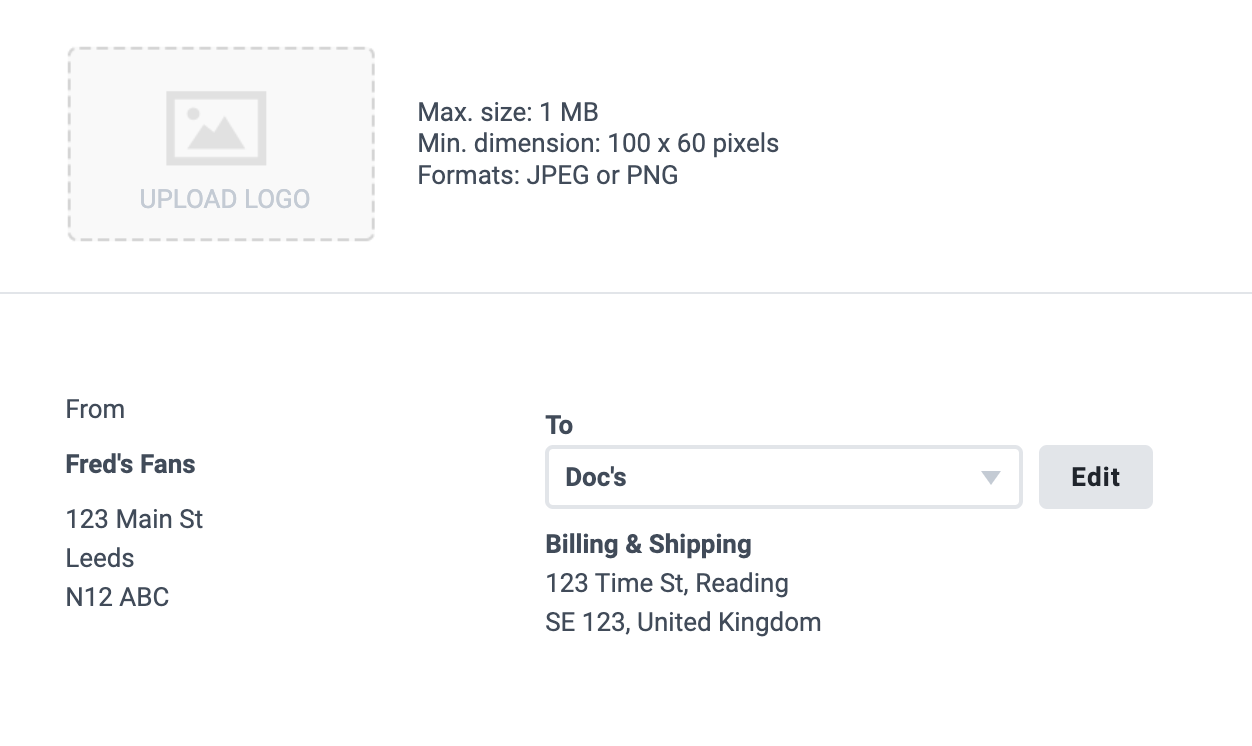Click the horizontal divider below logo section
The image size is (1252, 746).
click(626, 293)
